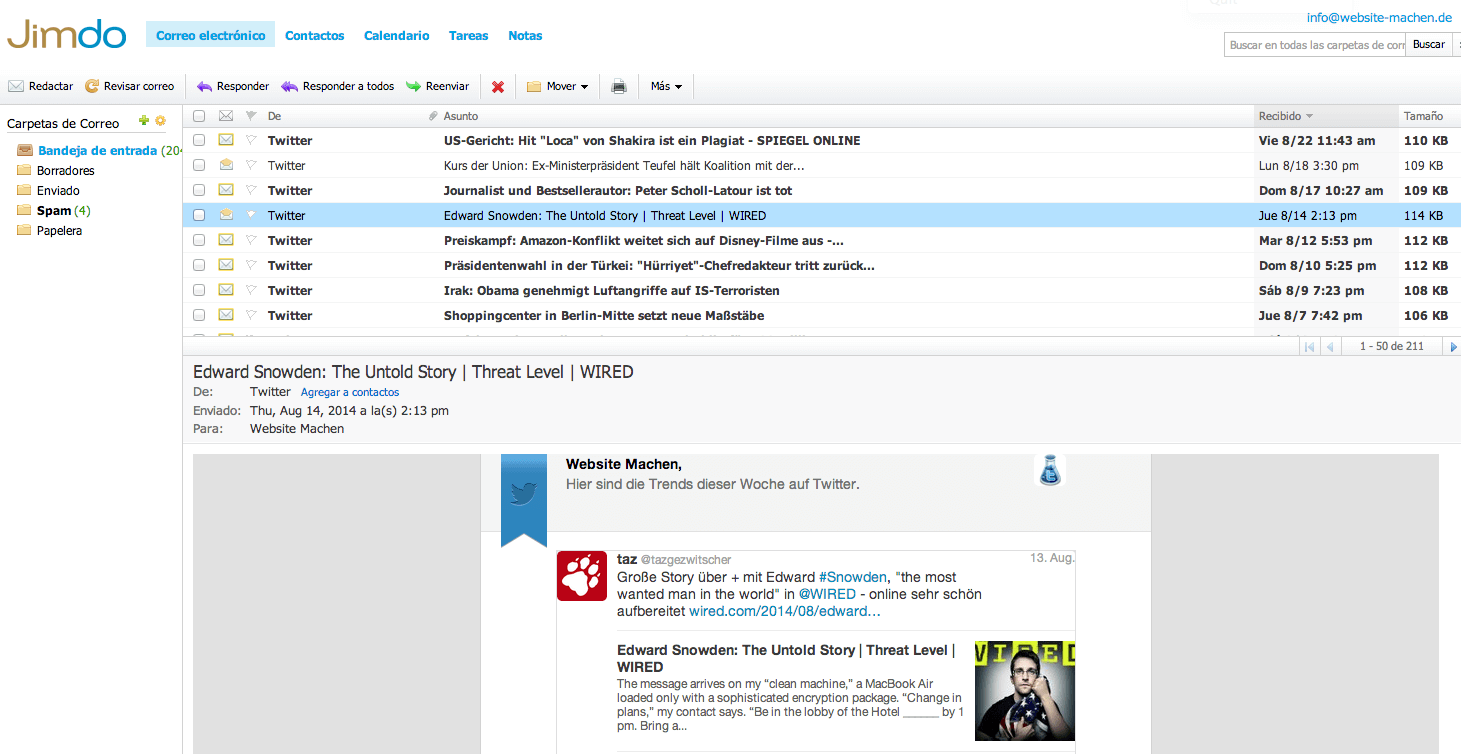Open the Shoppingcenter in Berlin-Mitte email

pos(604,315)
